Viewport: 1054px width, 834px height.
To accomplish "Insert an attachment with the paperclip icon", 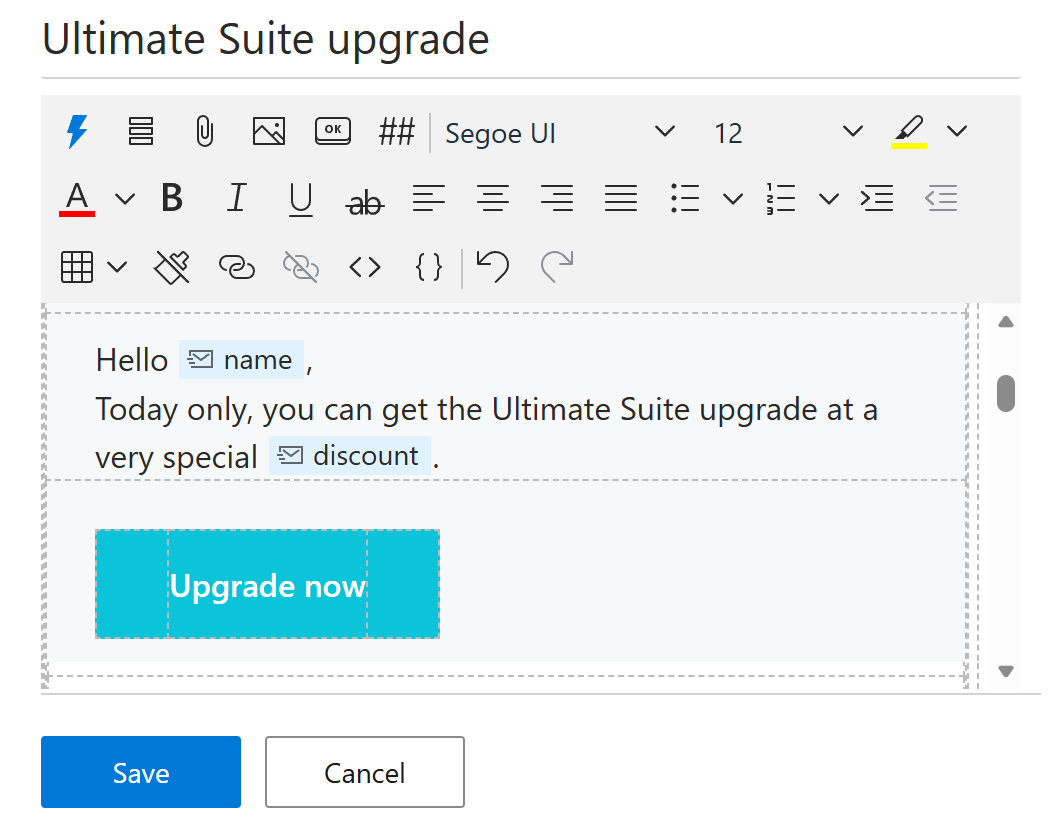I will [204, 130].
